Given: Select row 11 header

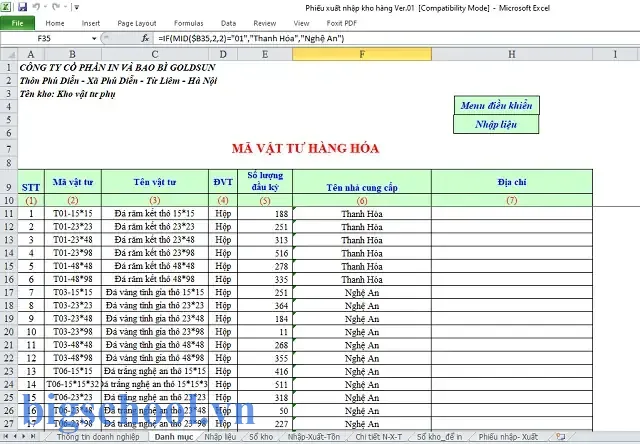Looking at the screenshot, I should (x=9, y=213).
